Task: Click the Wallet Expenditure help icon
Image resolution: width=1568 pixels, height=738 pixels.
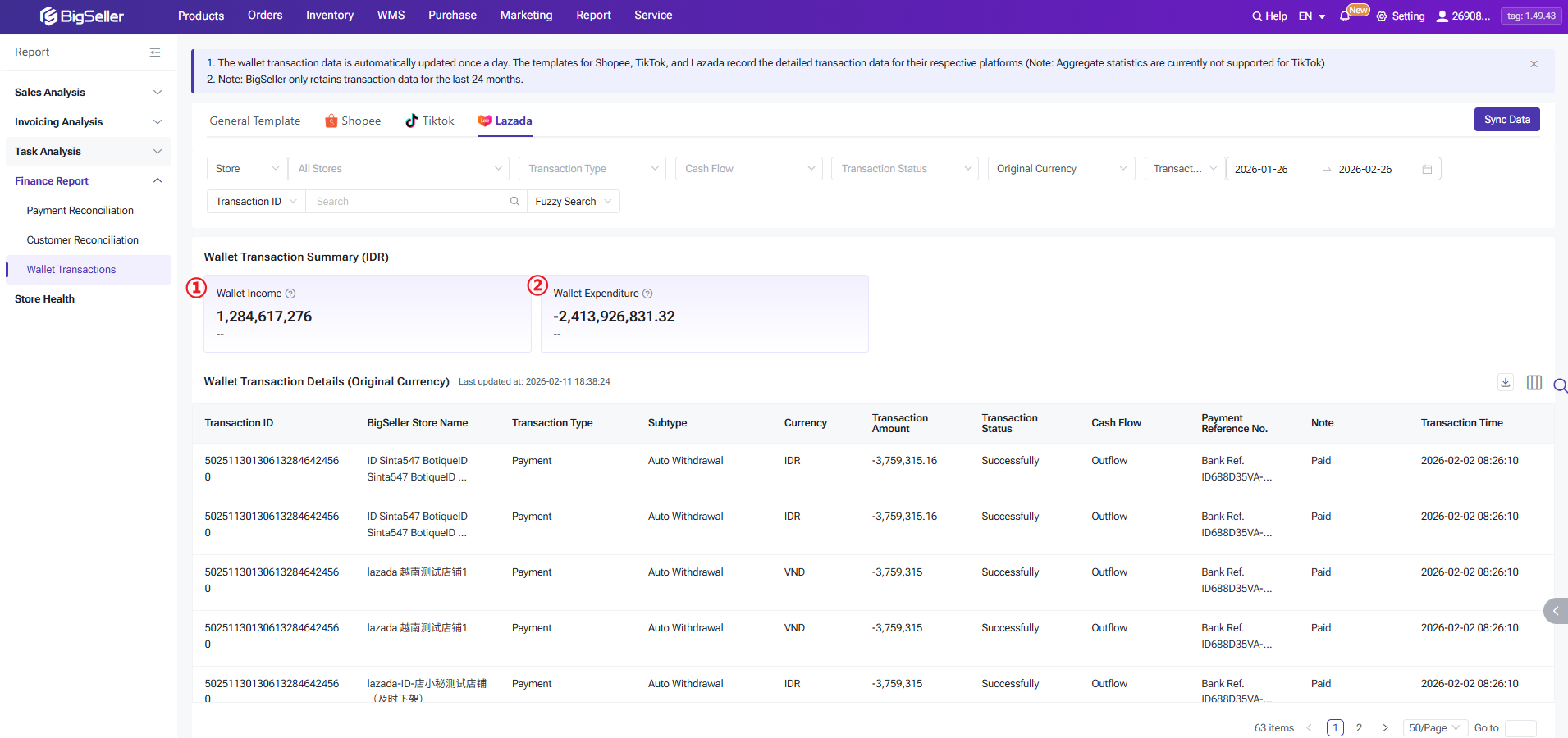Action: [647, 294]
